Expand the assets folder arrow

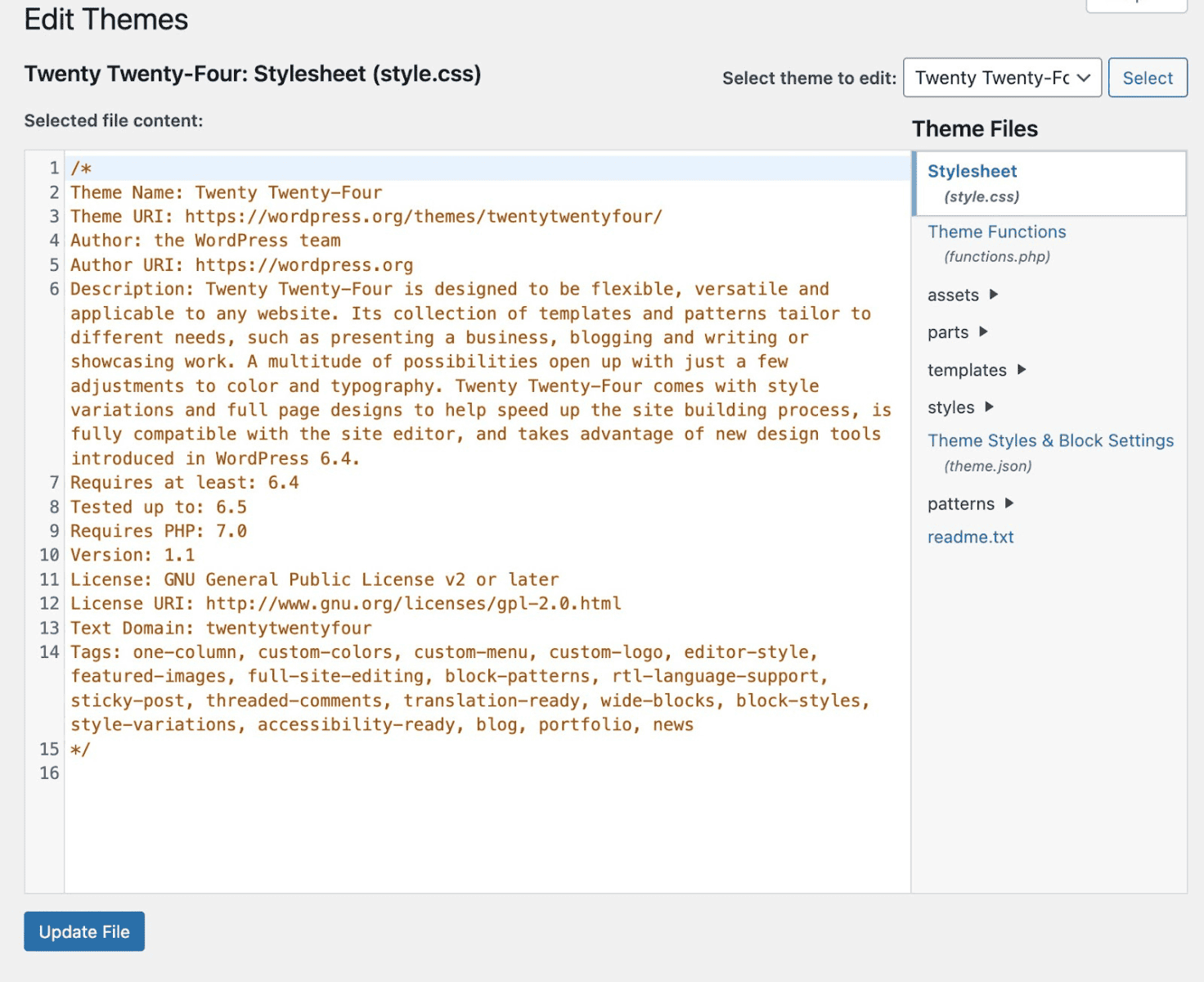(994, 295)
